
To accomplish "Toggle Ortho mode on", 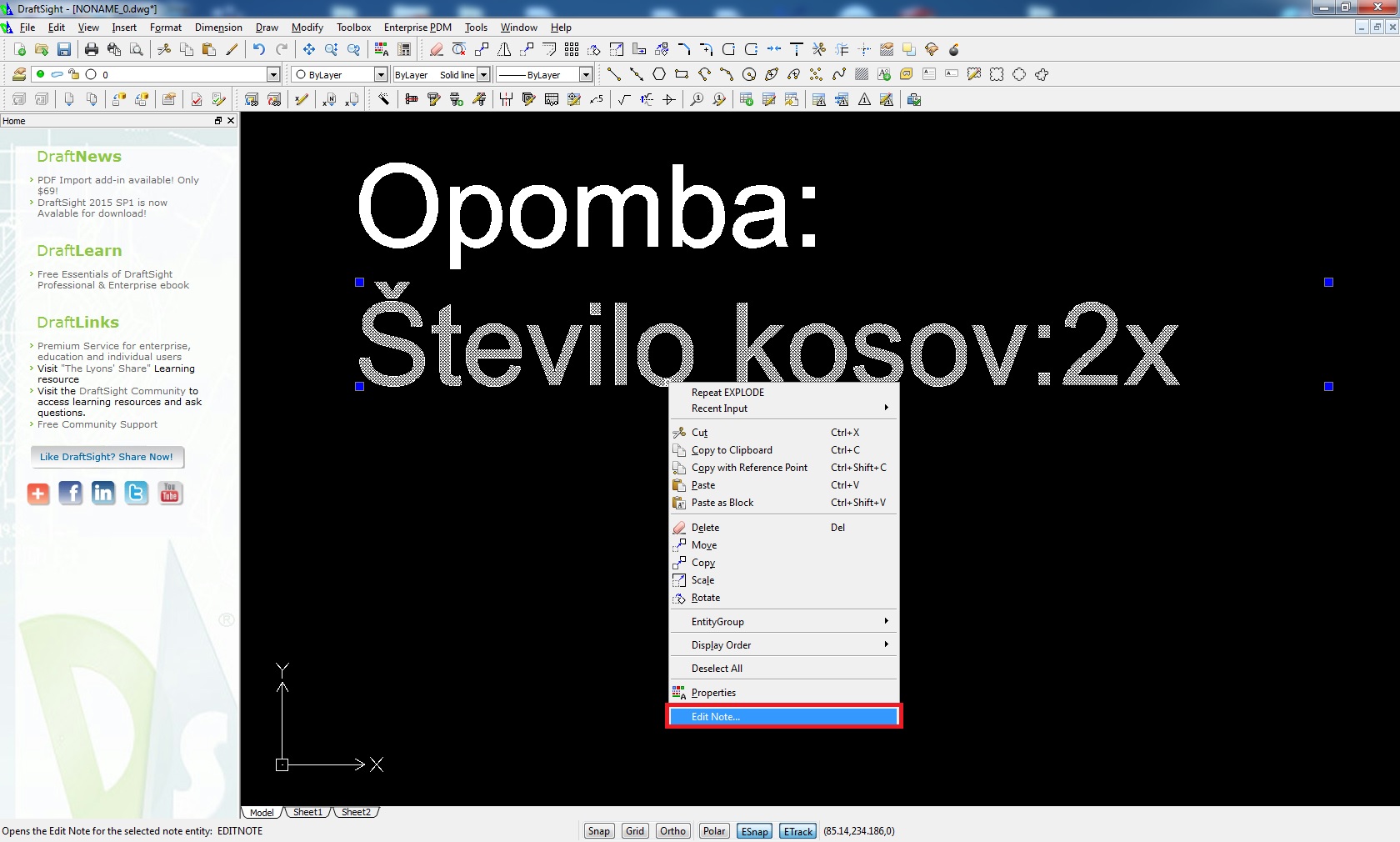I will pyautogui.click(x=672, y=831).
